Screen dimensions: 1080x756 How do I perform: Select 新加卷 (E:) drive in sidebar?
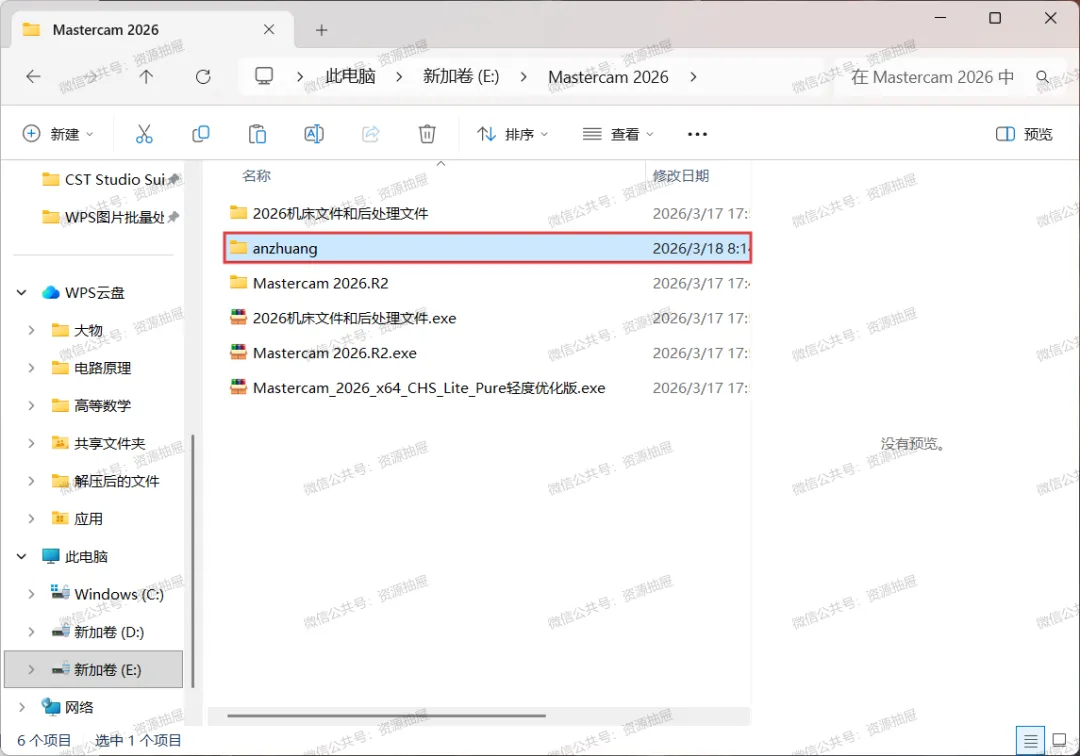[94, 669]
